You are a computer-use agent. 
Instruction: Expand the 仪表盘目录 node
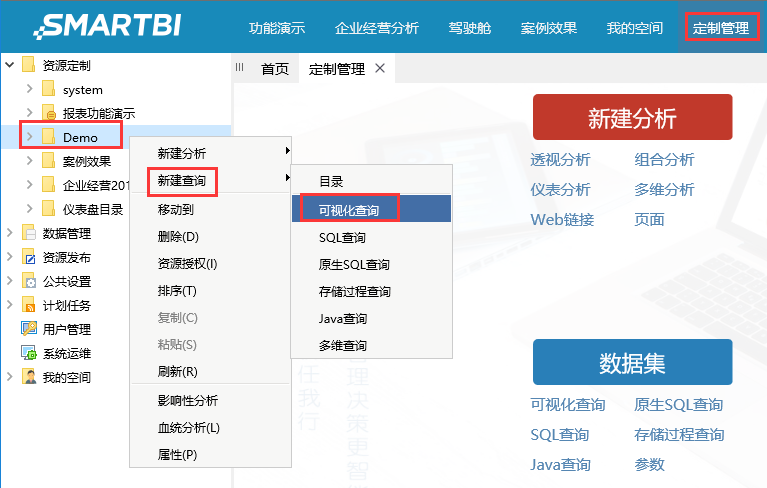[x=29, y=208]
